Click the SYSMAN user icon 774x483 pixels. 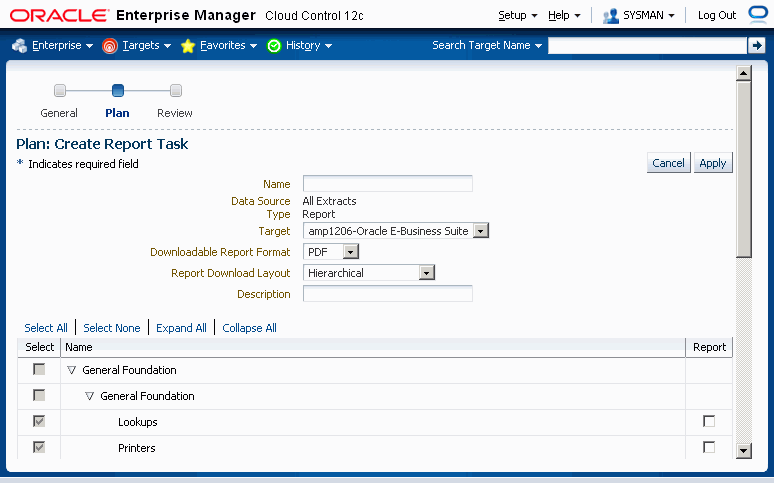point(611,16)
